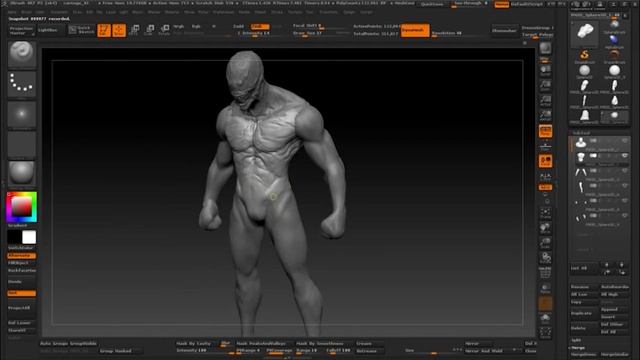Activate Edit mode in top toolbar
640x360 pixels.
point(104,30)
